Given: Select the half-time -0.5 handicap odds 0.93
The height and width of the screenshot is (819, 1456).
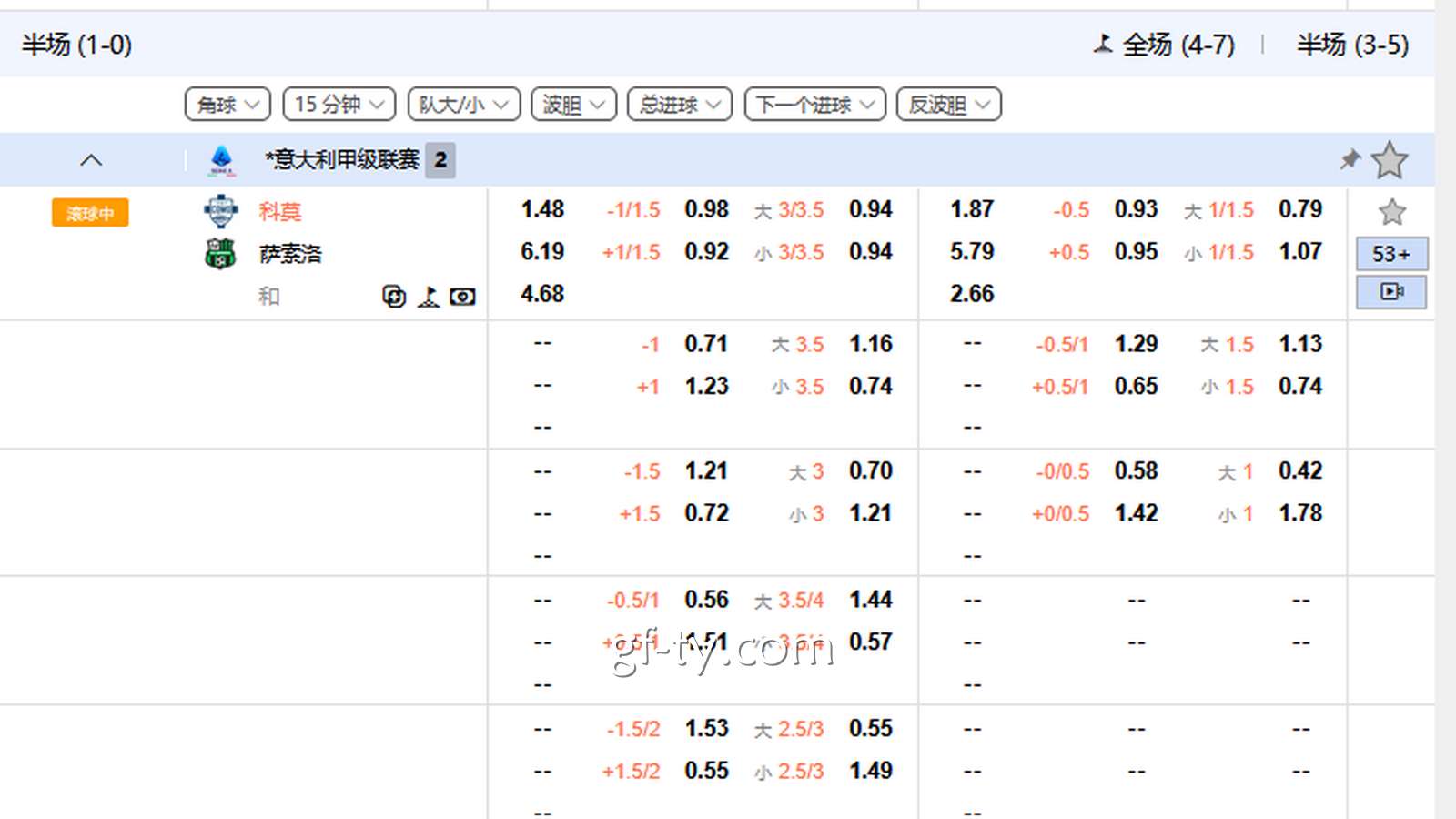Looking at the screenshot, I should [x=1137, y=209].
